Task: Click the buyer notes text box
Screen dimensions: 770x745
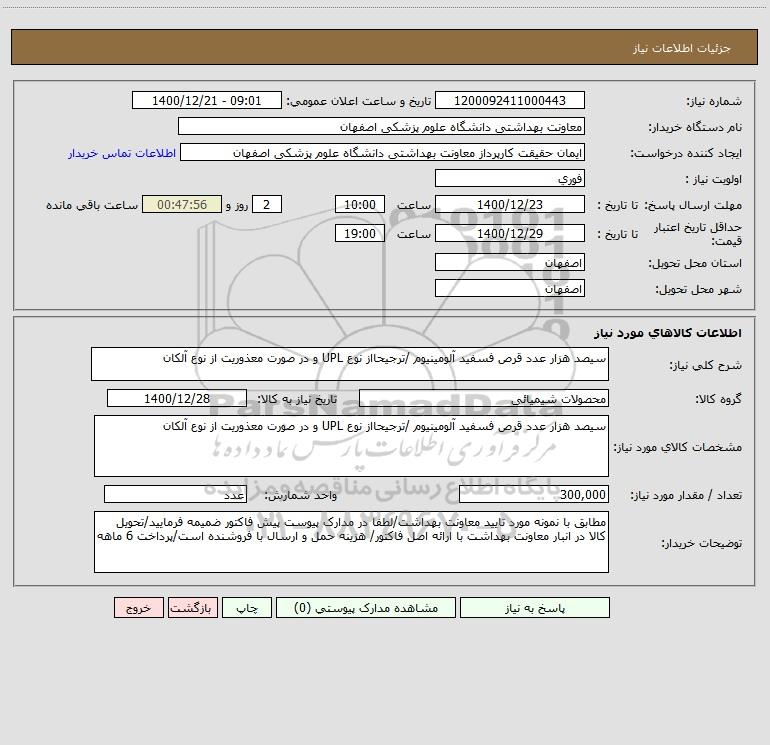Action: tap(351, 542)
